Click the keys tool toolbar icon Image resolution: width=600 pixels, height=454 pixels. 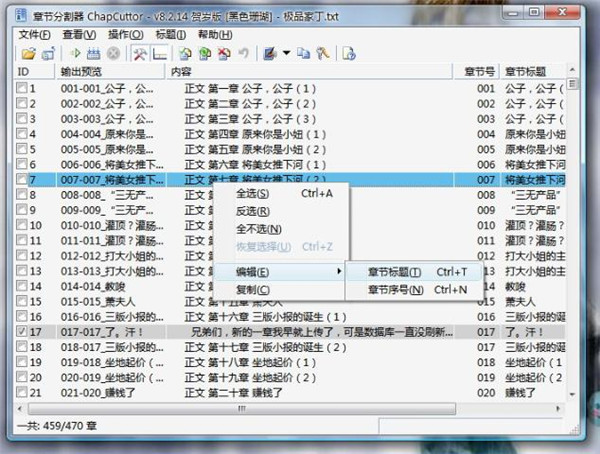(x=323, y=53)
